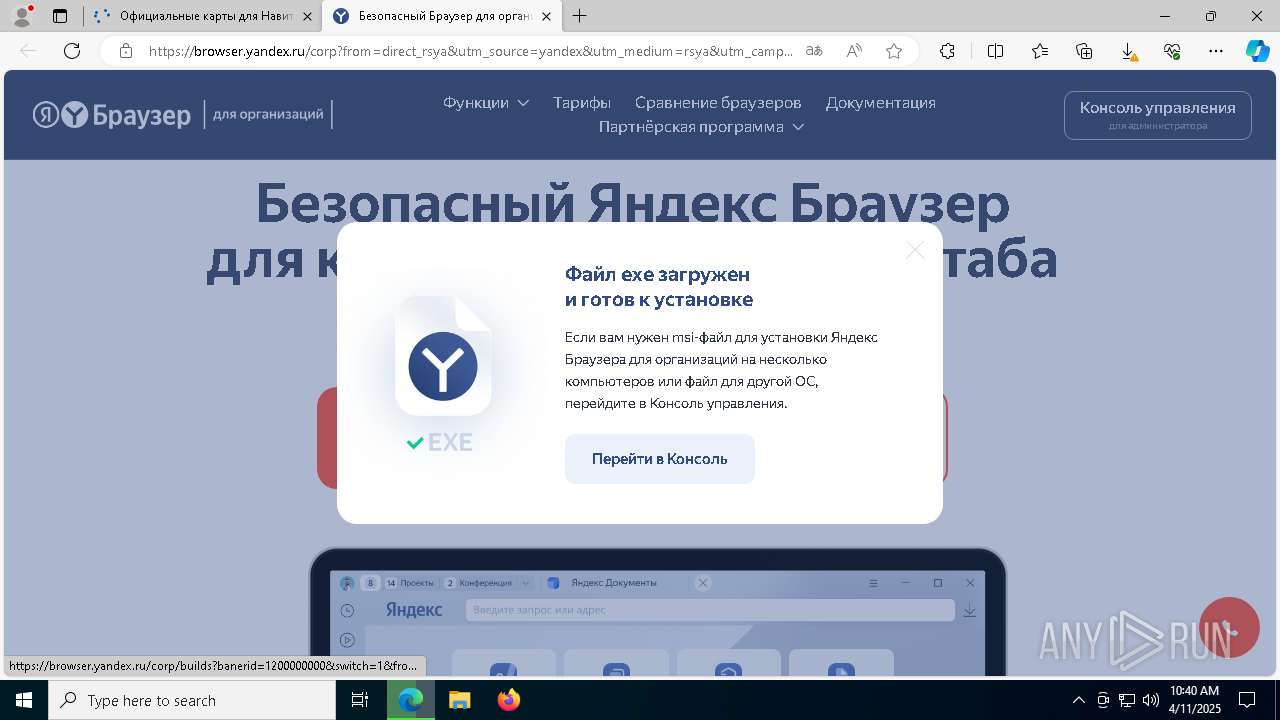Show hidden system tray icons
The image size is (1280, 720).
(x=1078, y=700)
